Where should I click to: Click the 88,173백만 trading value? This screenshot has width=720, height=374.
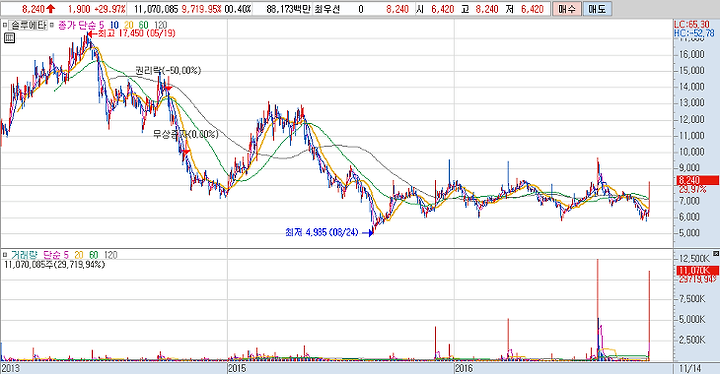[x=288, y=9]
